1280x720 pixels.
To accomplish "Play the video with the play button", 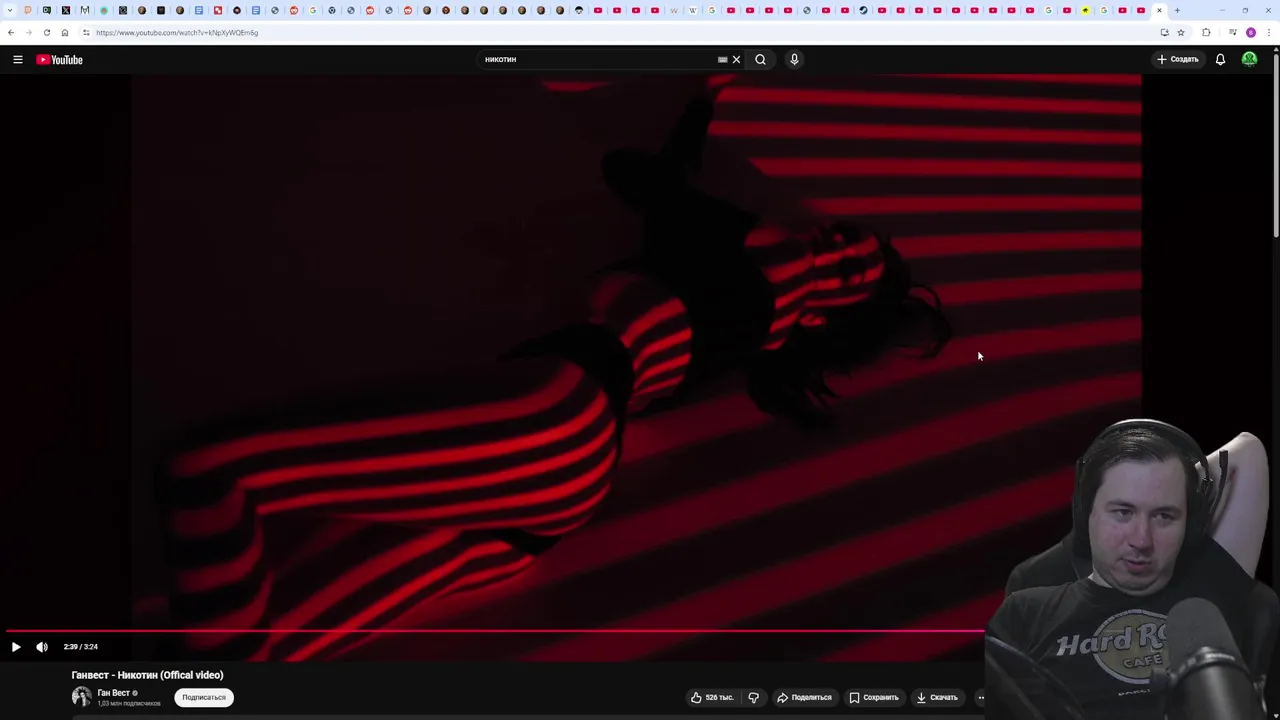I will coord(16,647).
